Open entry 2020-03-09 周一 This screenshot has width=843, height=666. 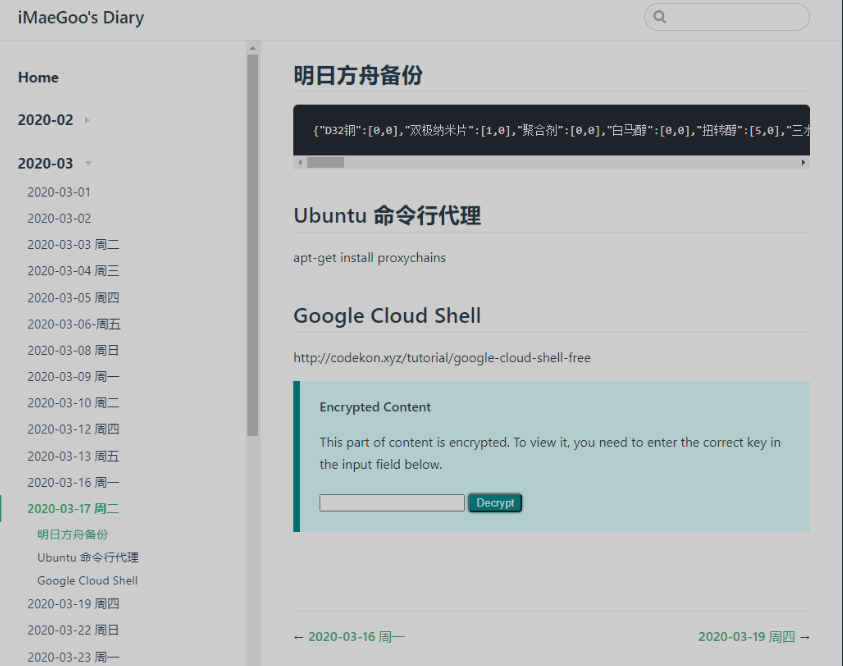click(x=73, y=377)
